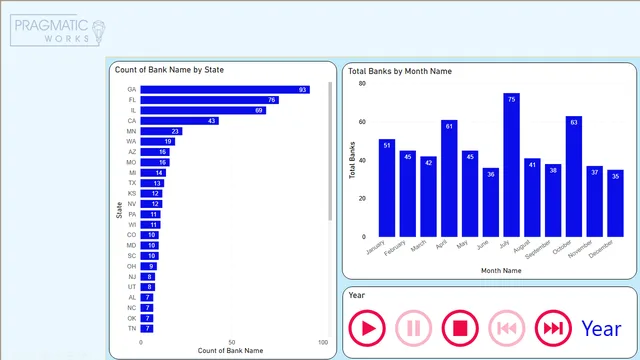Select the AL bar showing 7
This screenshot has height=360, width=640.
[147, 298]
